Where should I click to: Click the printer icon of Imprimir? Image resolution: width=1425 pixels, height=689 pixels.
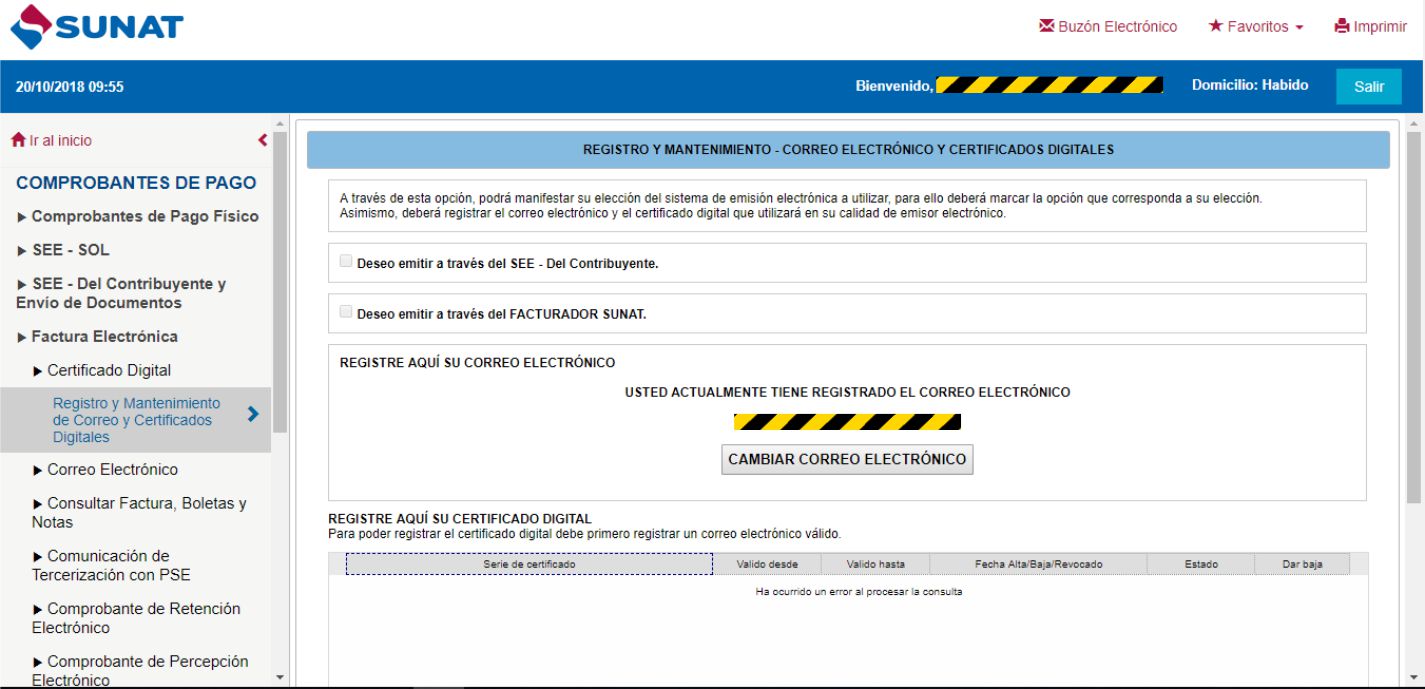tap(1342, 26)
